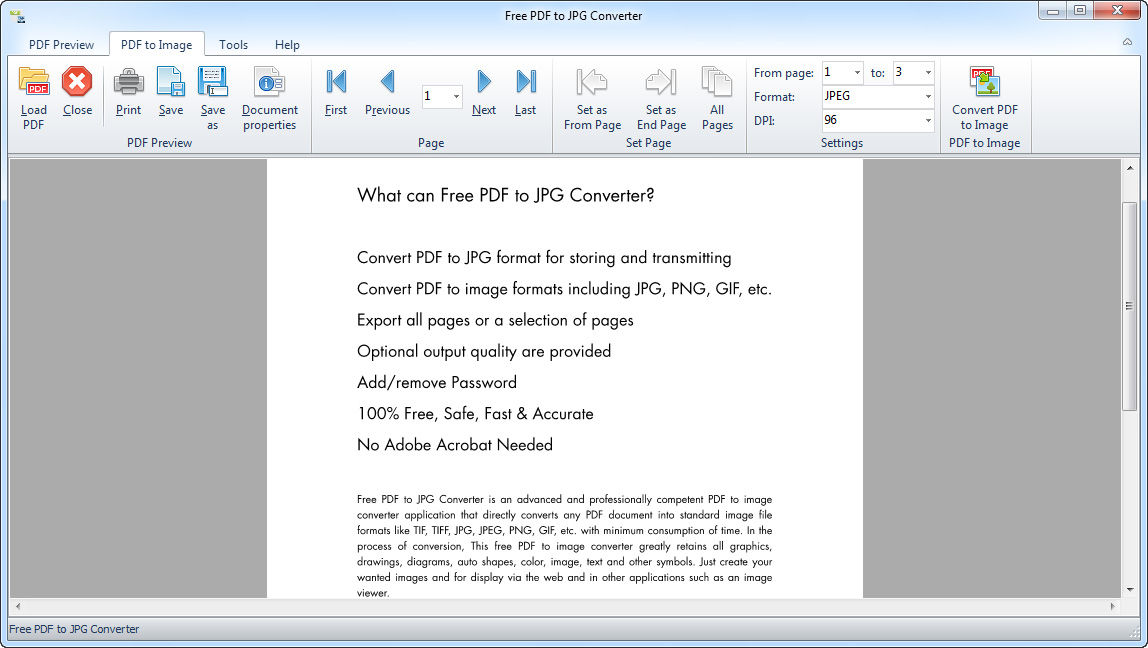Click Set as End Page icon

[x=660, y=81]
